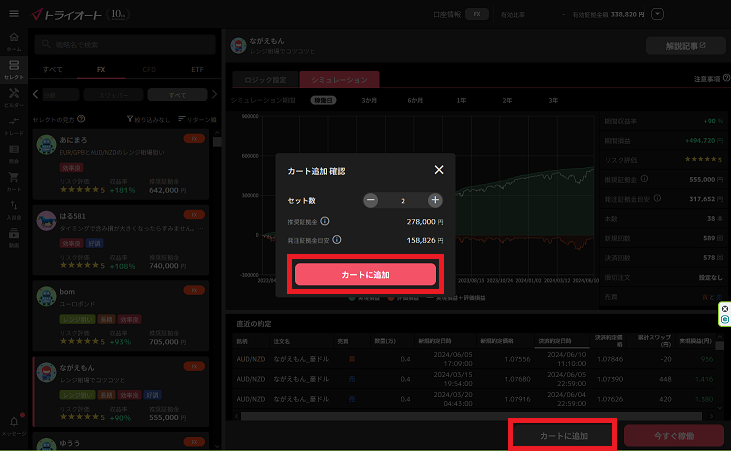Click the pink カートに追加 button in dialog
Screen dimensions: 731x451
tap(365, 274)
